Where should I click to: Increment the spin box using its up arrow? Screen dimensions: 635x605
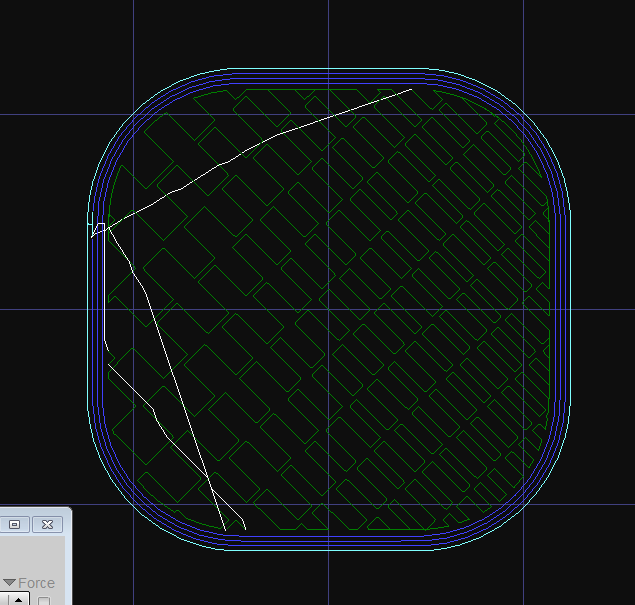click(18, 600)
